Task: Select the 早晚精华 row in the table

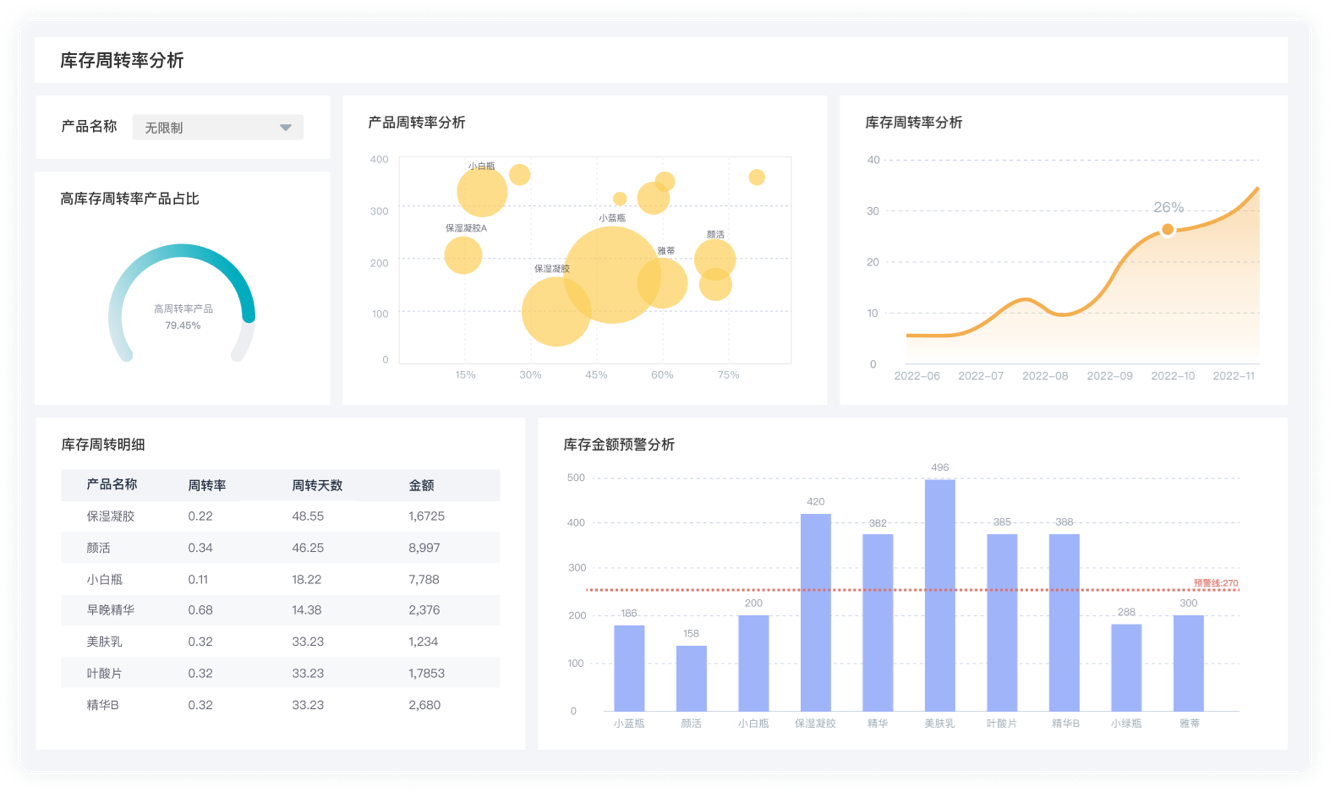Action: (280, 610)
